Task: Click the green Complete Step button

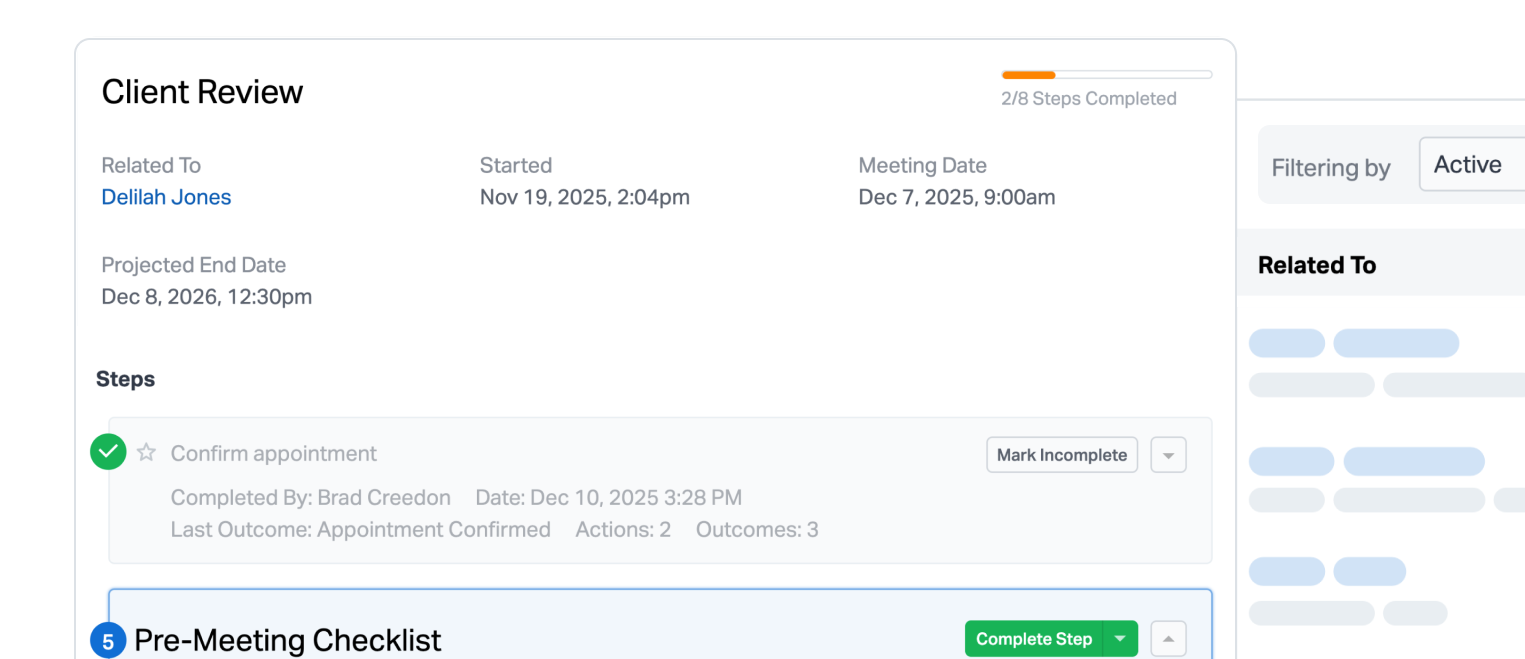Action: [x=1033, y=639]
